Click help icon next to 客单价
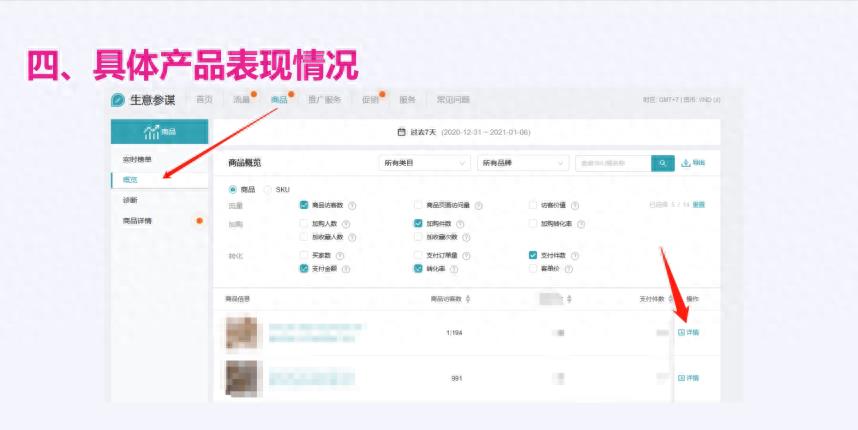This screenshot has width=858, height=430. 569,269
